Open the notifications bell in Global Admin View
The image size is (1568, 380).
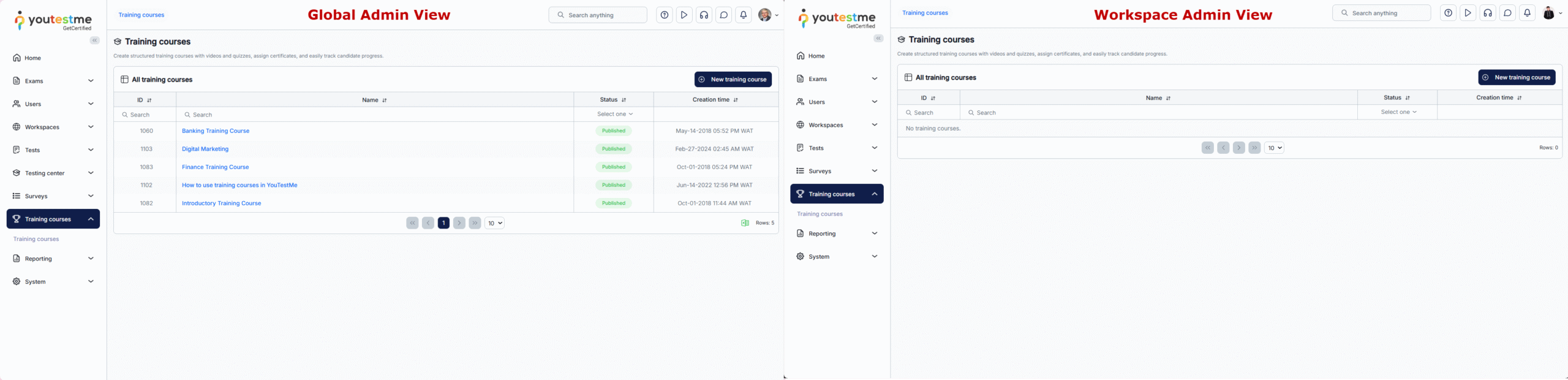(743, 15)
